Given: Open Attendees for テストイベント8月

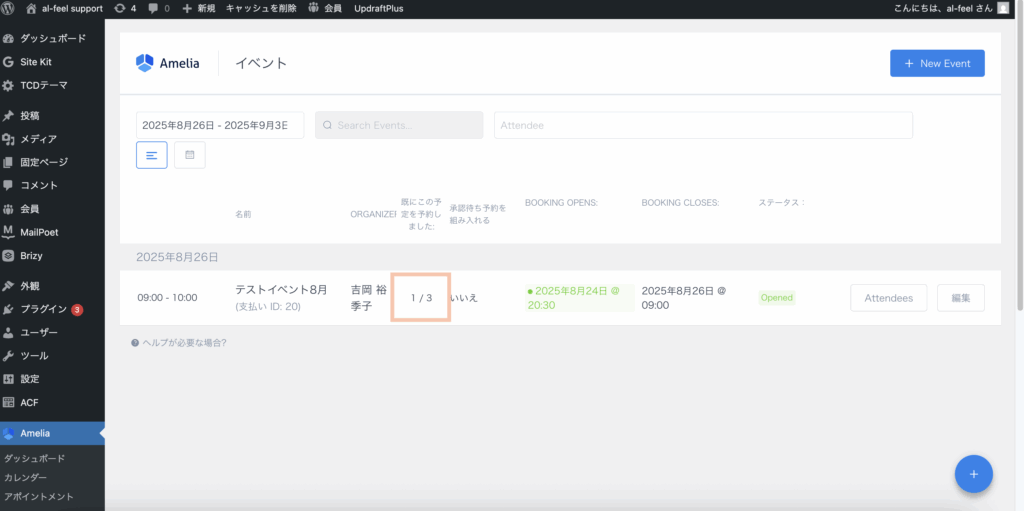Looking at the screenshot, I should [x=888, y=298].
